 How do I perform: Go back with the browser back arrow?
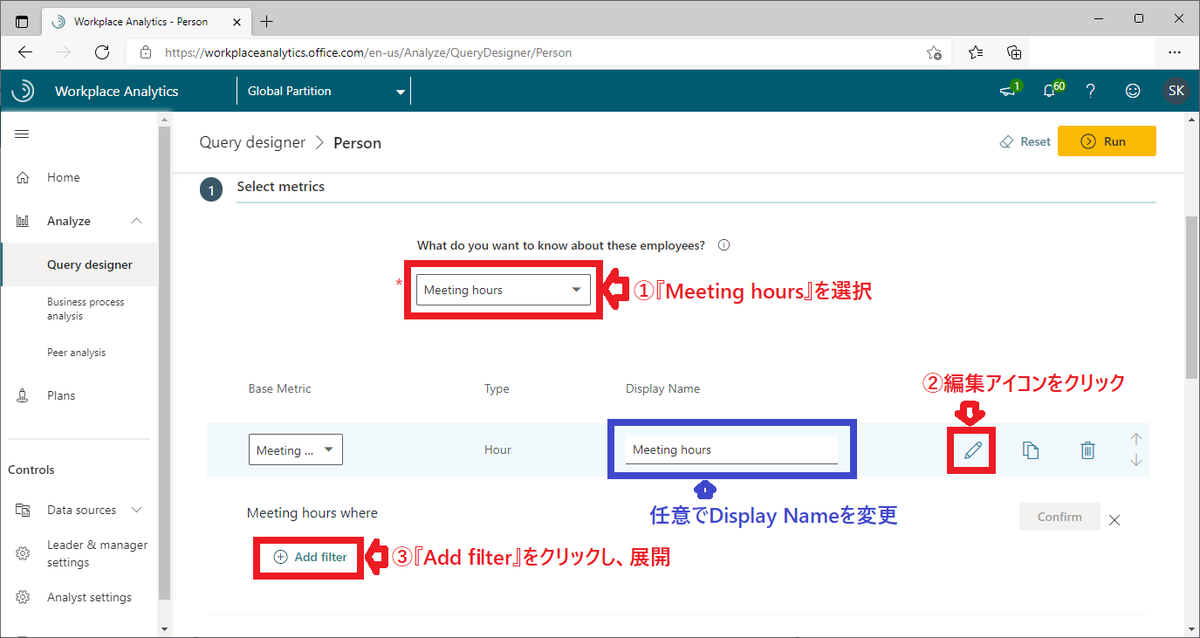coord(25,52)
